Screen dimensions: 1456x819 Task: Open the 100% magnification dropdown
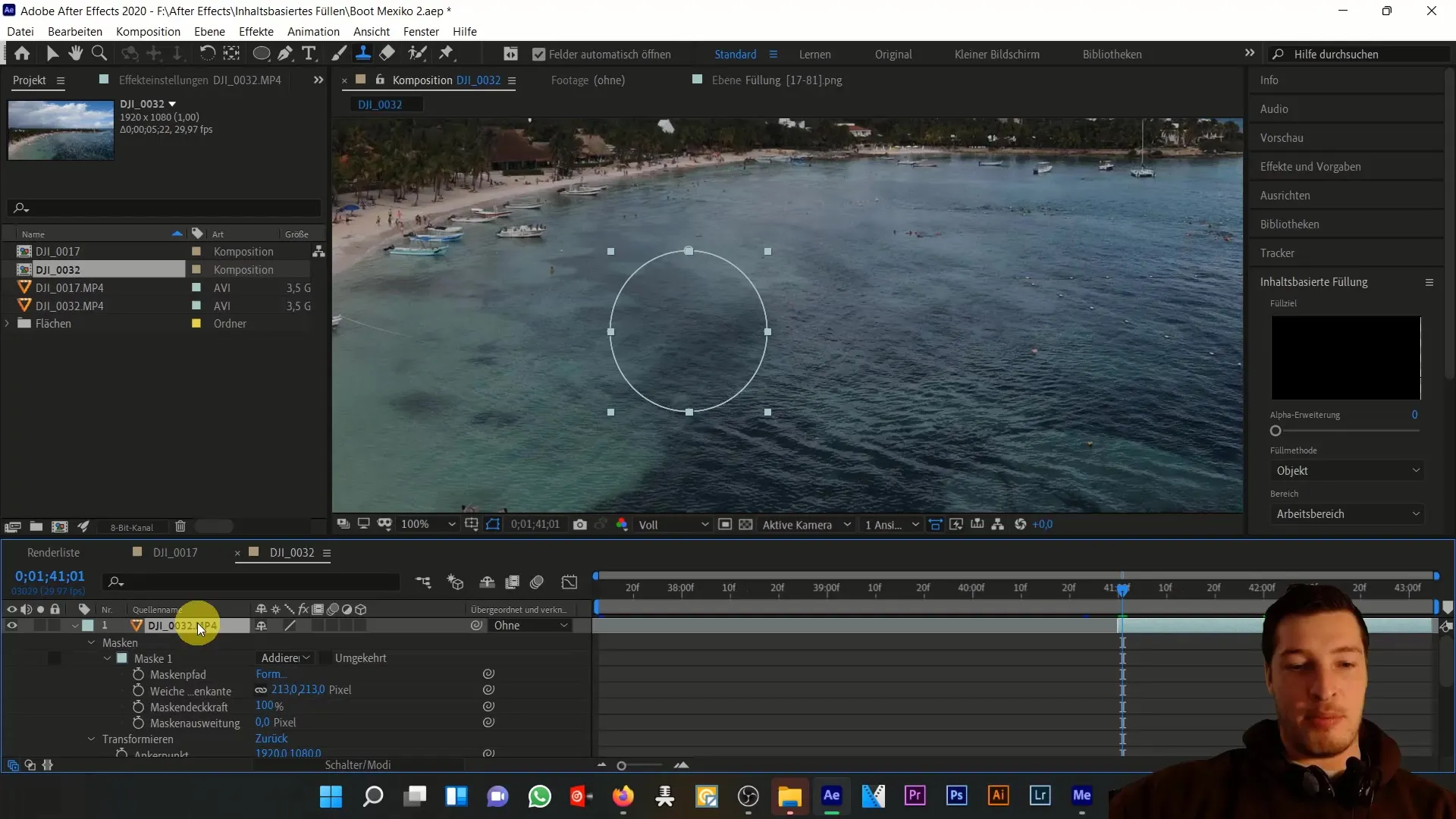[428, 525]
